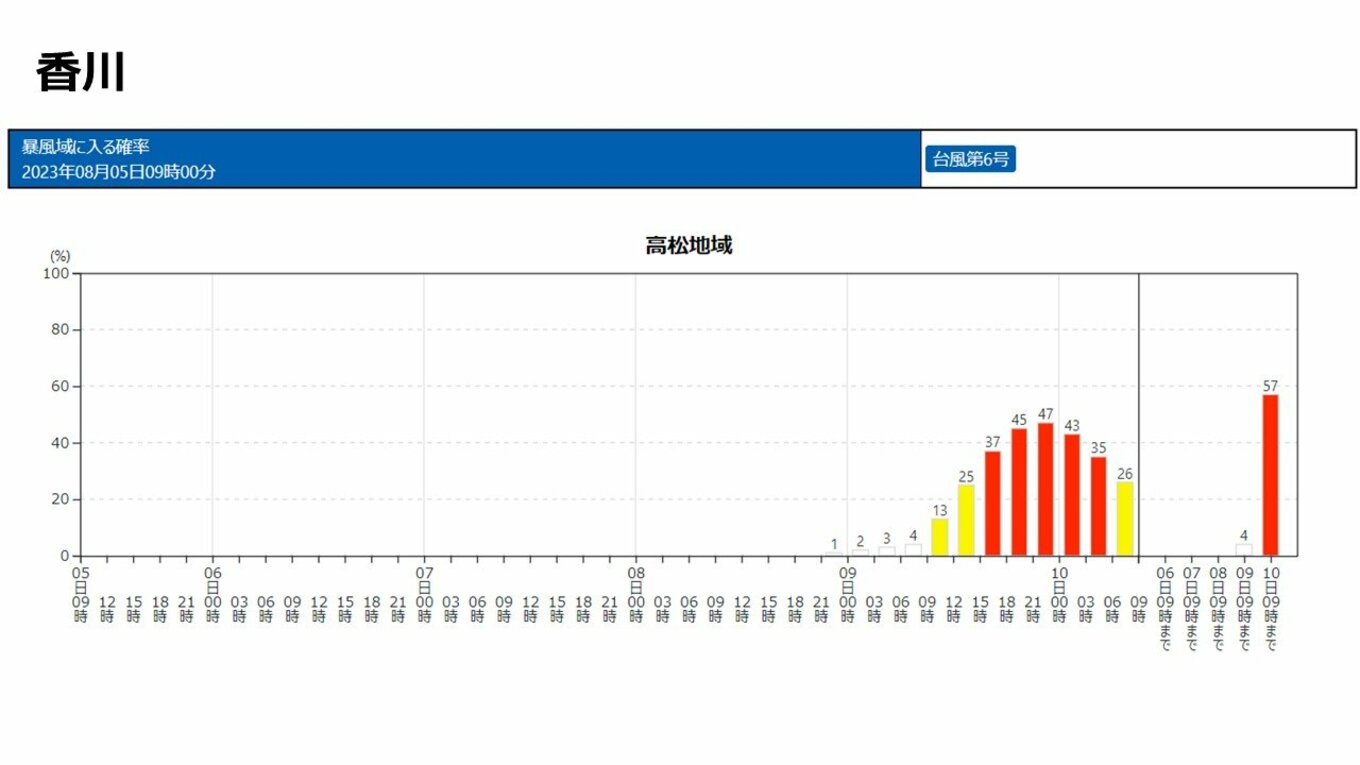This screenshot has height=765, width=1360.
Task: Click the red bar with value 35
Action: click(x=1098, y=506)
